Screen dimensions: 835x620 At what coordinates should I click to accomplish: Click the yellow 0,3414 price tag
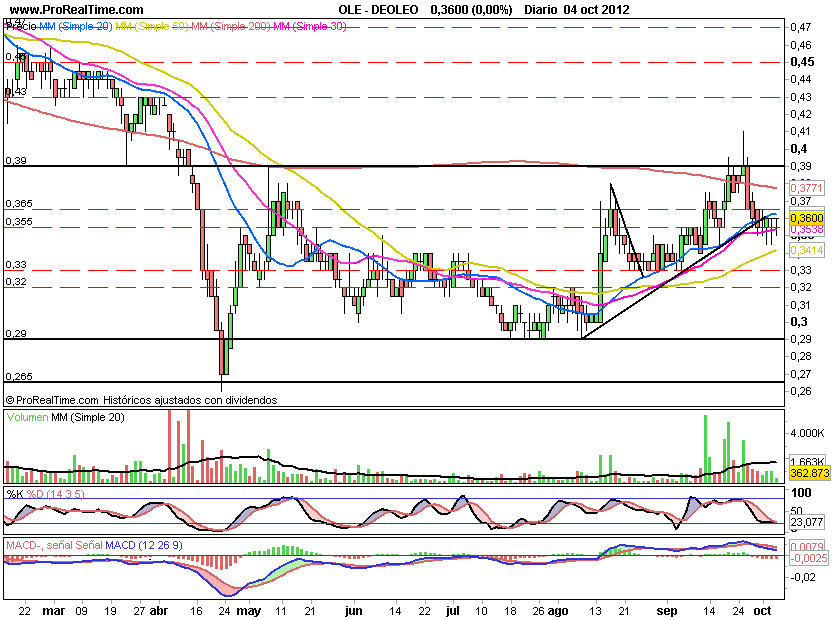tap(805, 250)
